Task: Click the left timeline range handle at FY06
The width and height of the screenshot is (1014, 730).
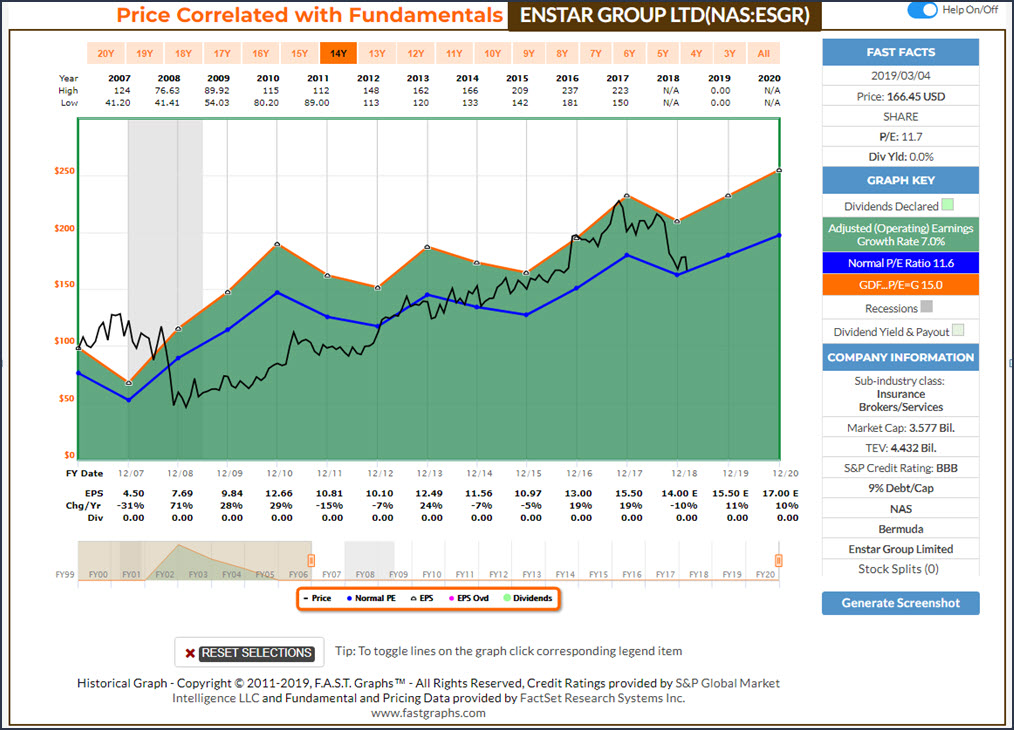Action: pyautogui.click(x=310, y=561)
